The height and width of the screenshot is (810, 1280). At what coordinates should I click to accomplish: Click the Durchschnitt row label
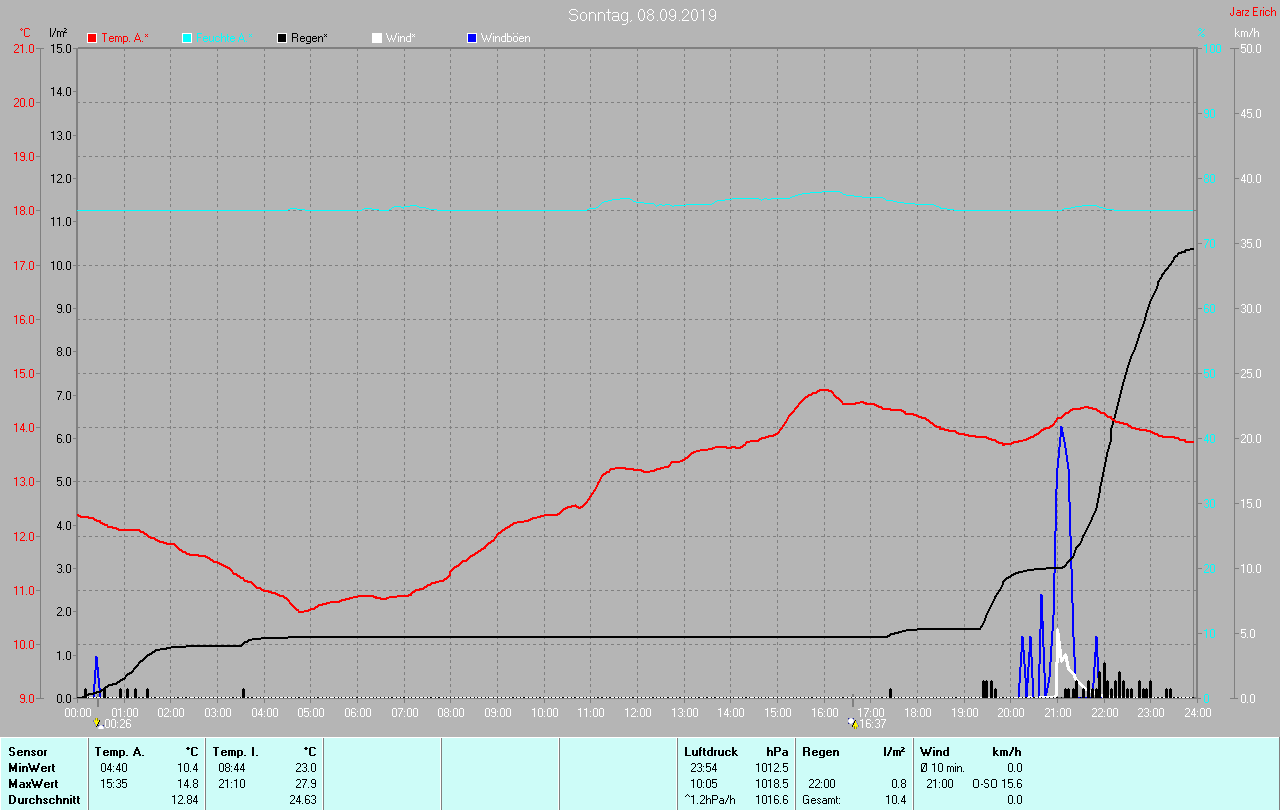[x=44, y=800]
